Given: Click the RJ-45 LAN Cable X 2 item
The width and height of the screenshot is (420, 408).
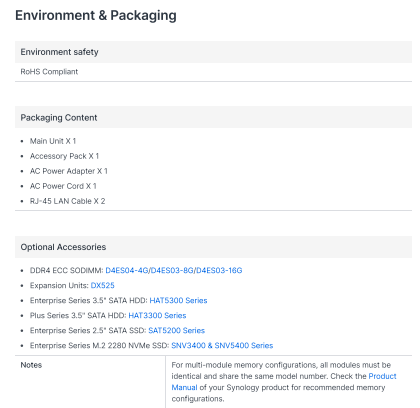Looking at the screenshot, I should coord(67,201).
